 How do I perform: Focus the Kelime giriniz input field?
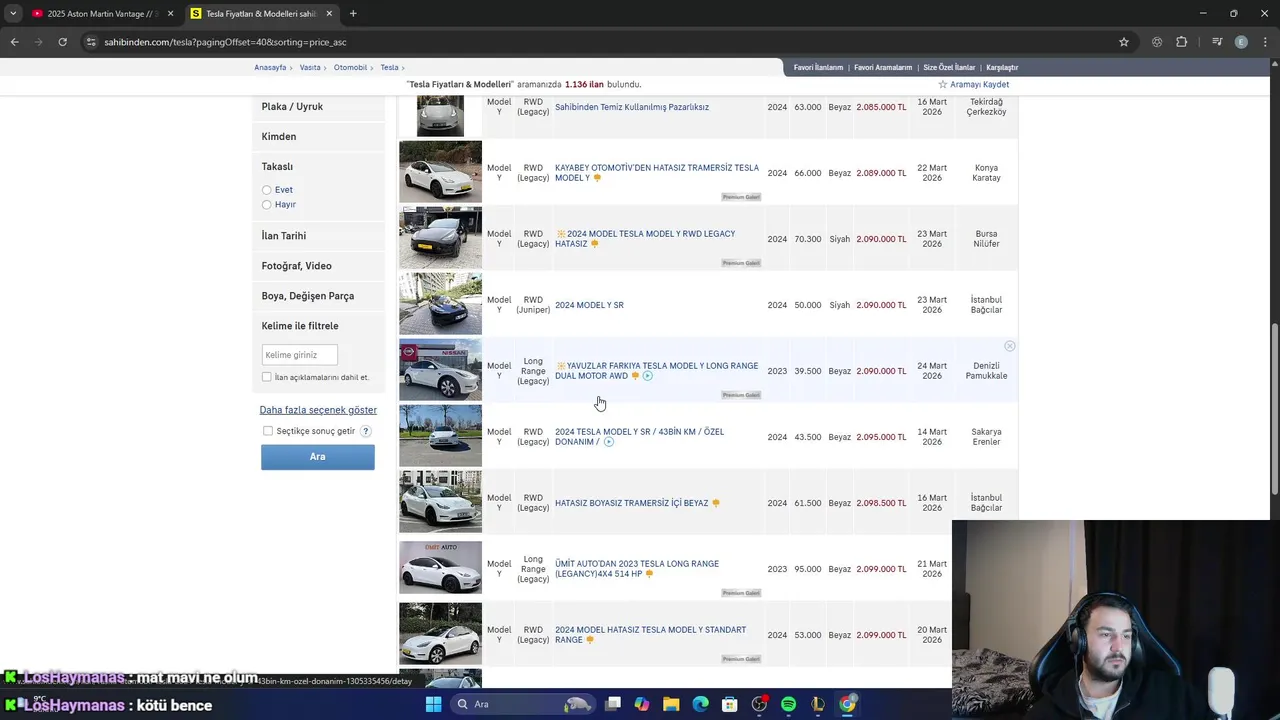point(299,355)
